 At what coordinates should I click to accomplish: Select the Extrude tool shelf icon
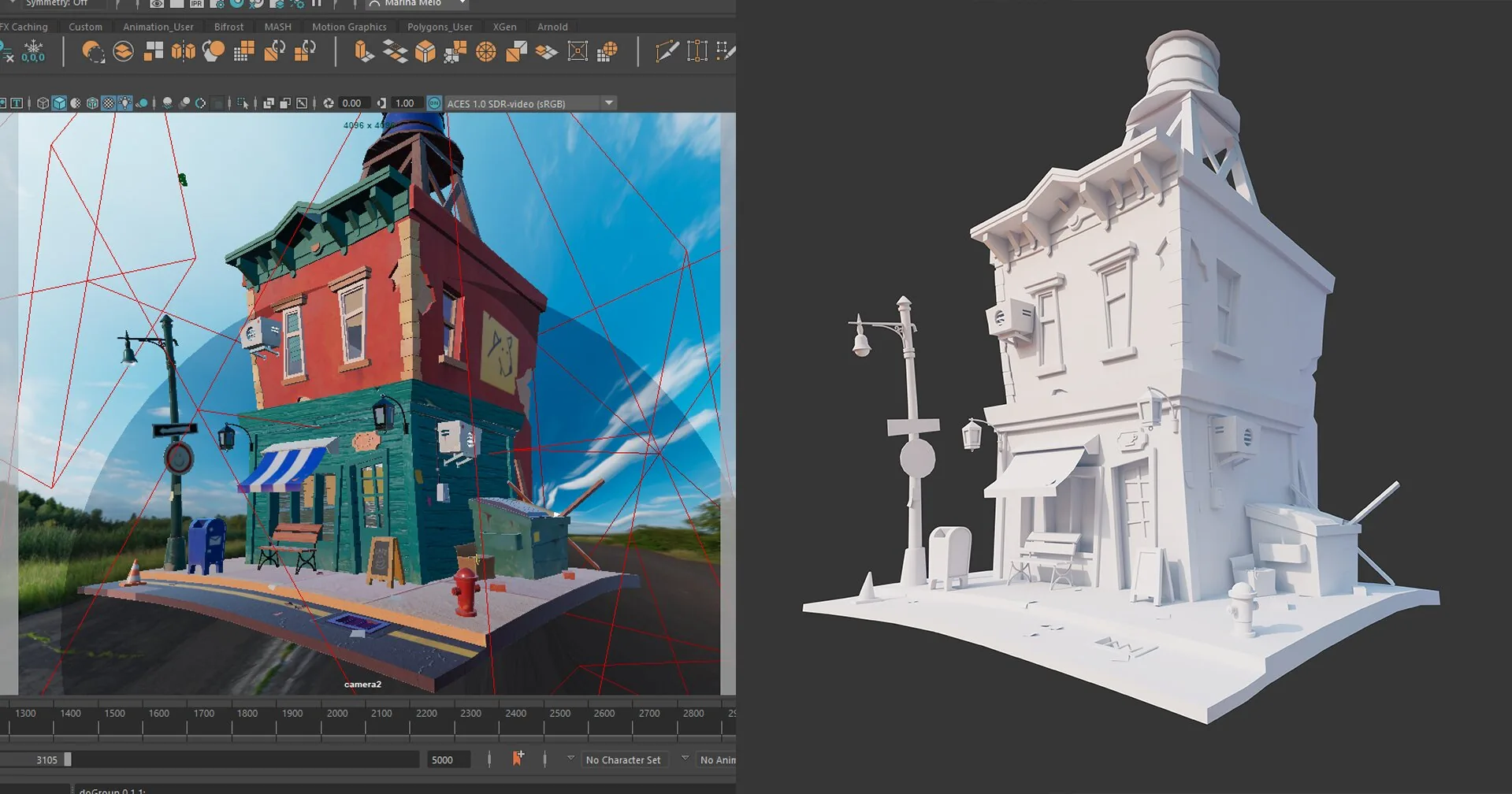point(363,52)
